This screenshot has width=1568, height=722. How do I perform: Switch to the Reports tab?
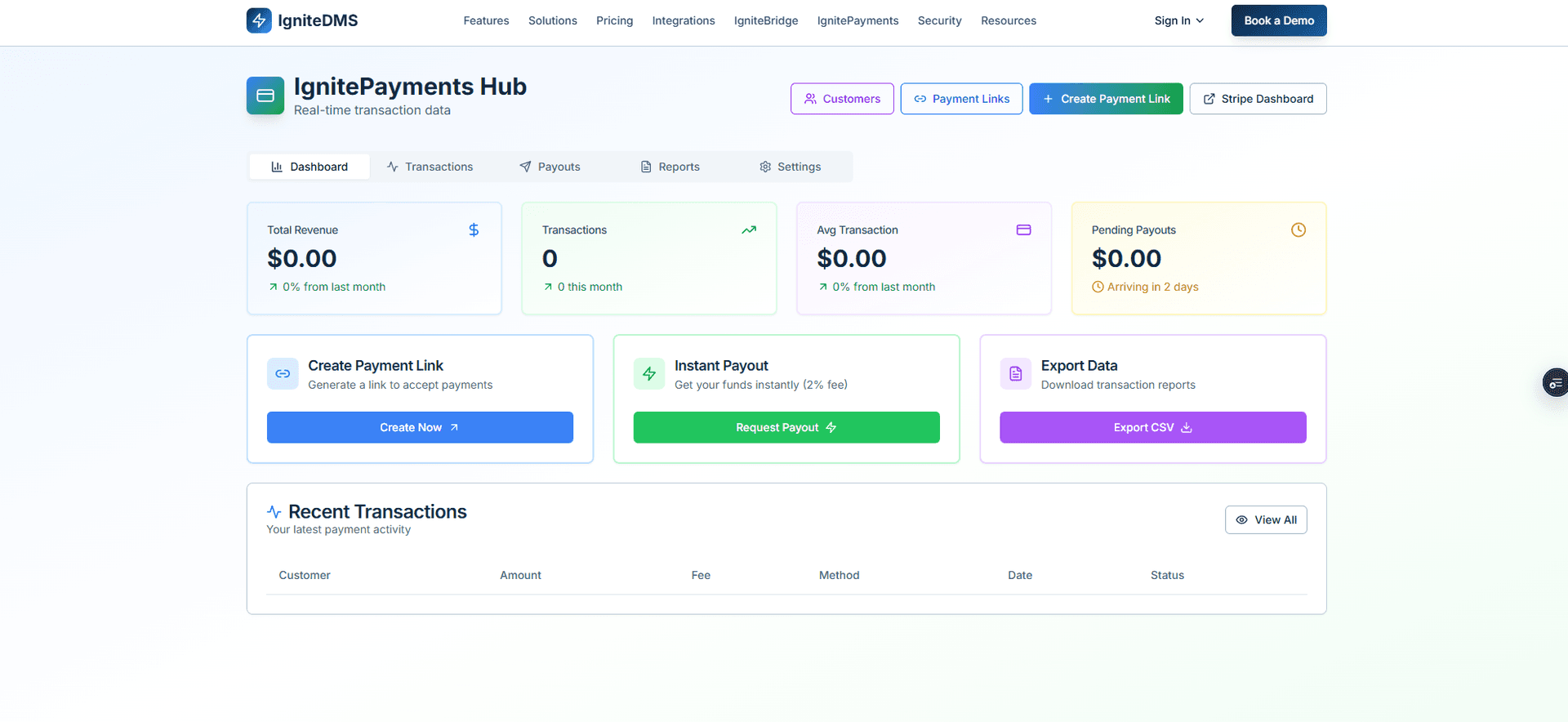(670, 167)
